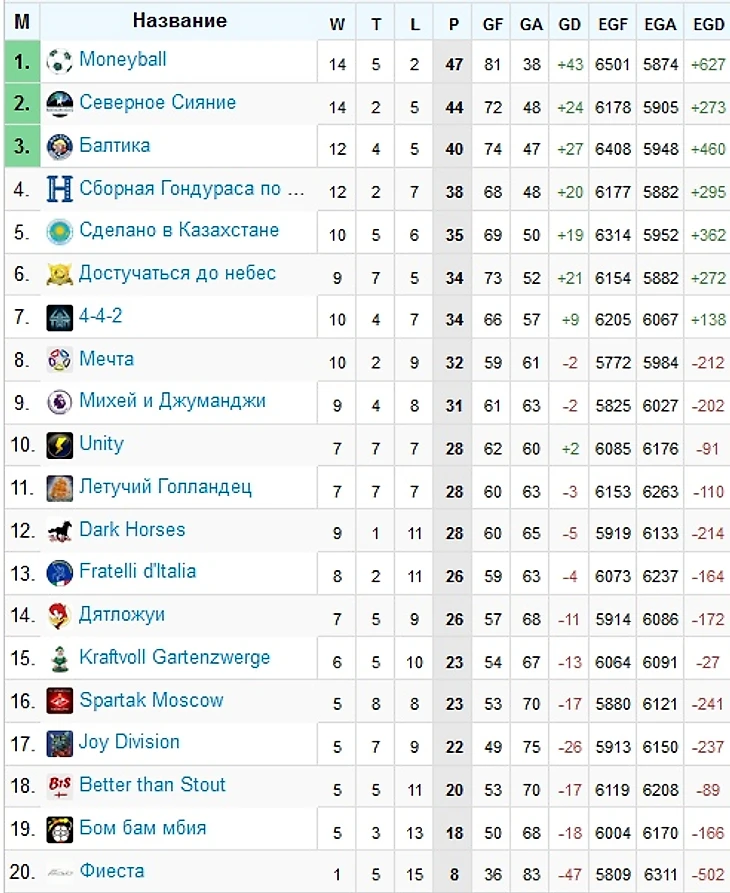Sort table by the P points column
Image resolution: width=730 pixels, height=893 pixels.
point(455,25)
